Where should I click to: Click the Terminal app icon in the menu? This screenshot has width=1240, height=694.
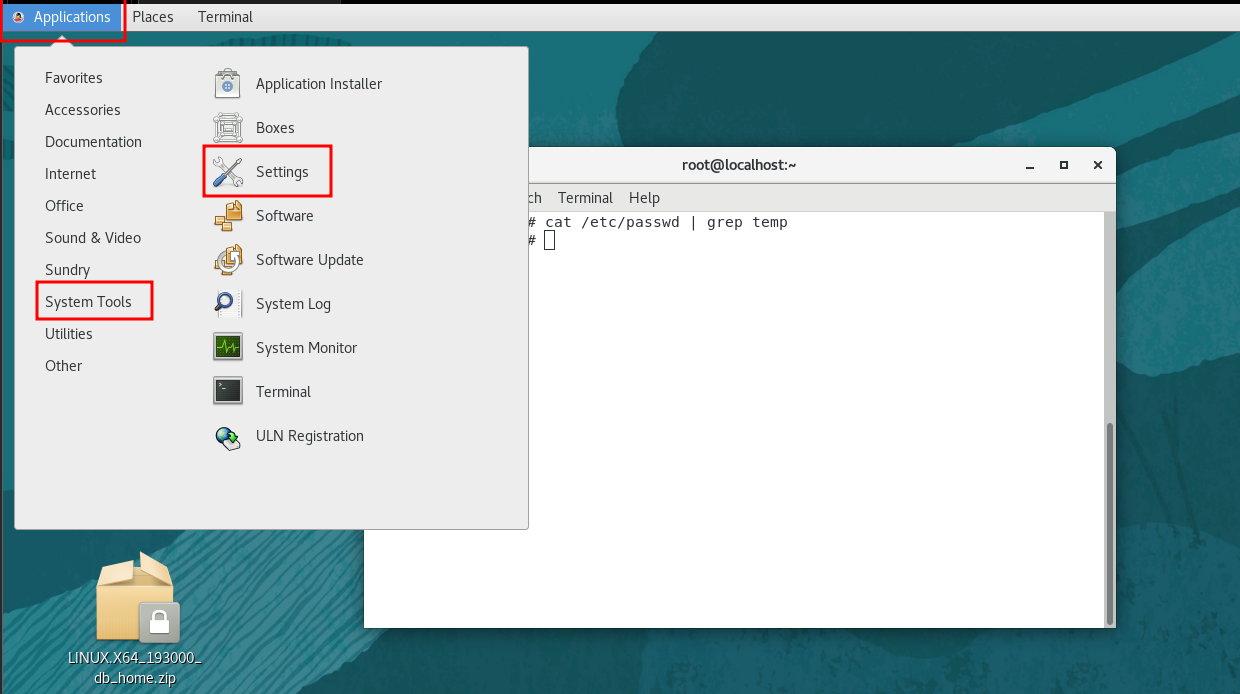click(x=228, y=392)
